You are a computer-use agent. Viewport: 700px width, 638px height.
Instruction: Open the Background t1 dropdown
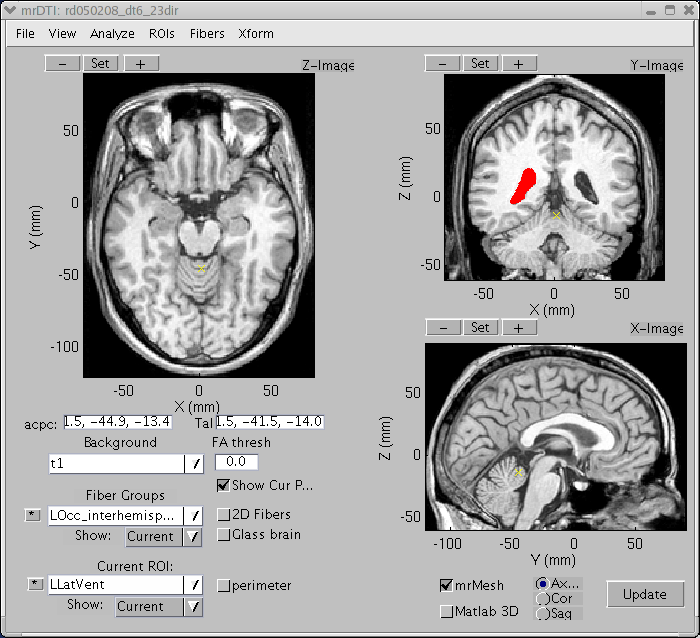pyautogui.click(x=196, y=464)
